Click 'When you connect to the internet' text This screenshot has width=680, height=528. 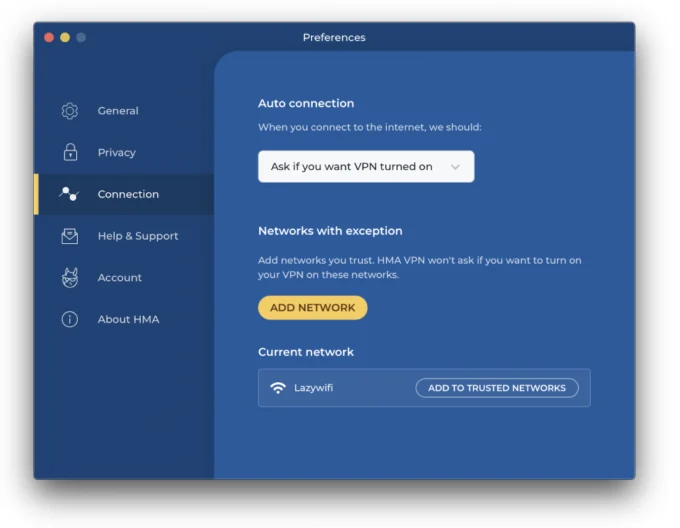pyautogui.click(x=370, y=127)
